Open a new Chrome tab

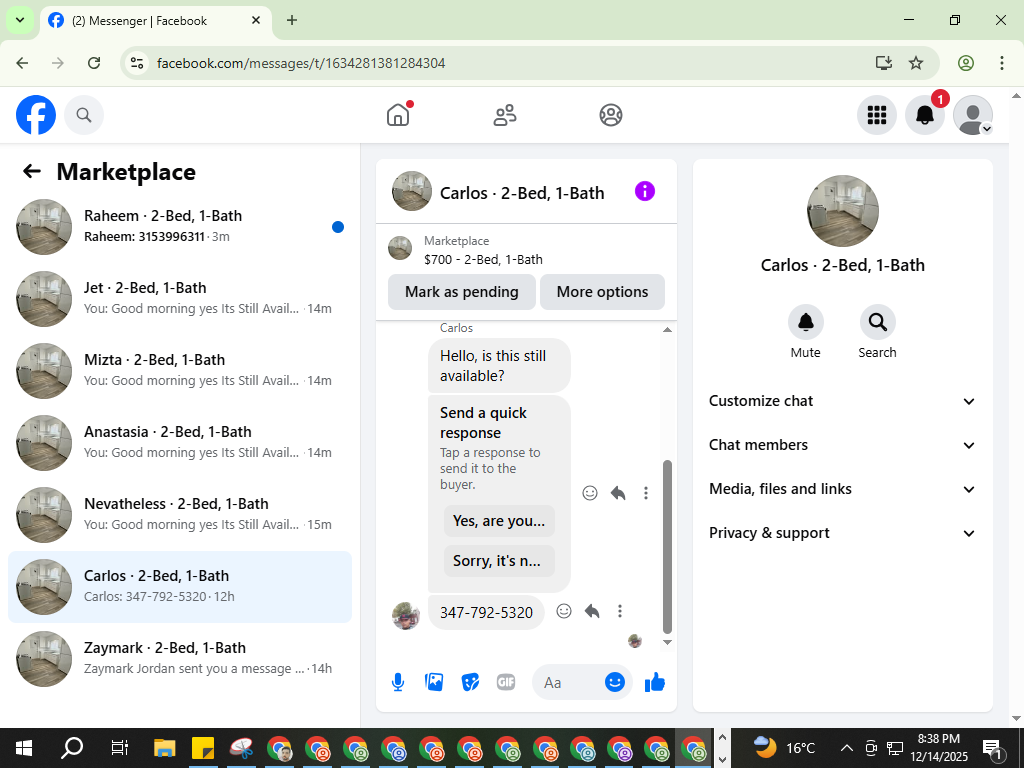click(292, 20)
